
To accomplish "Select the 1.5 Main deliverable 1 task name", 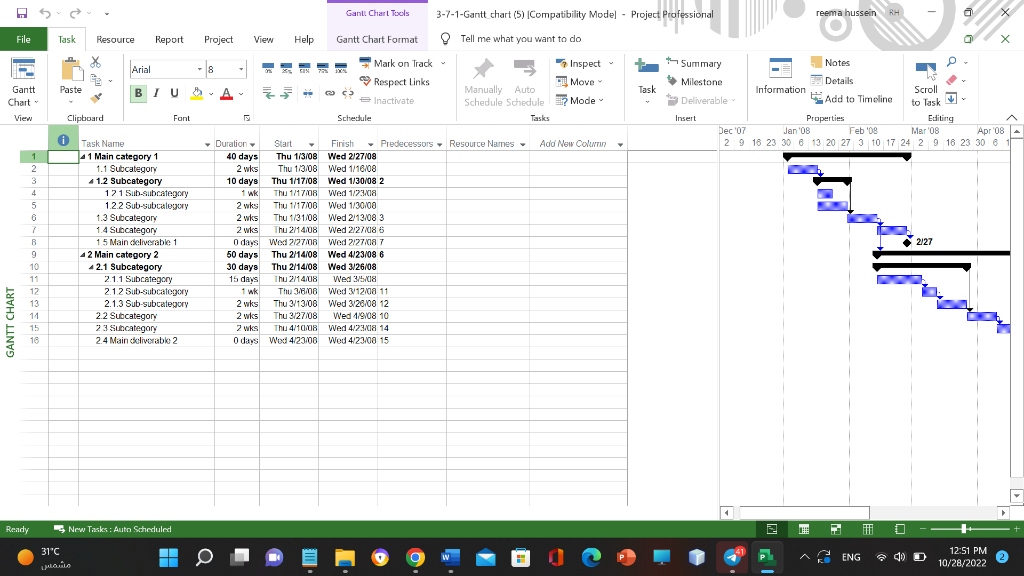I will [x=136, y=242].
